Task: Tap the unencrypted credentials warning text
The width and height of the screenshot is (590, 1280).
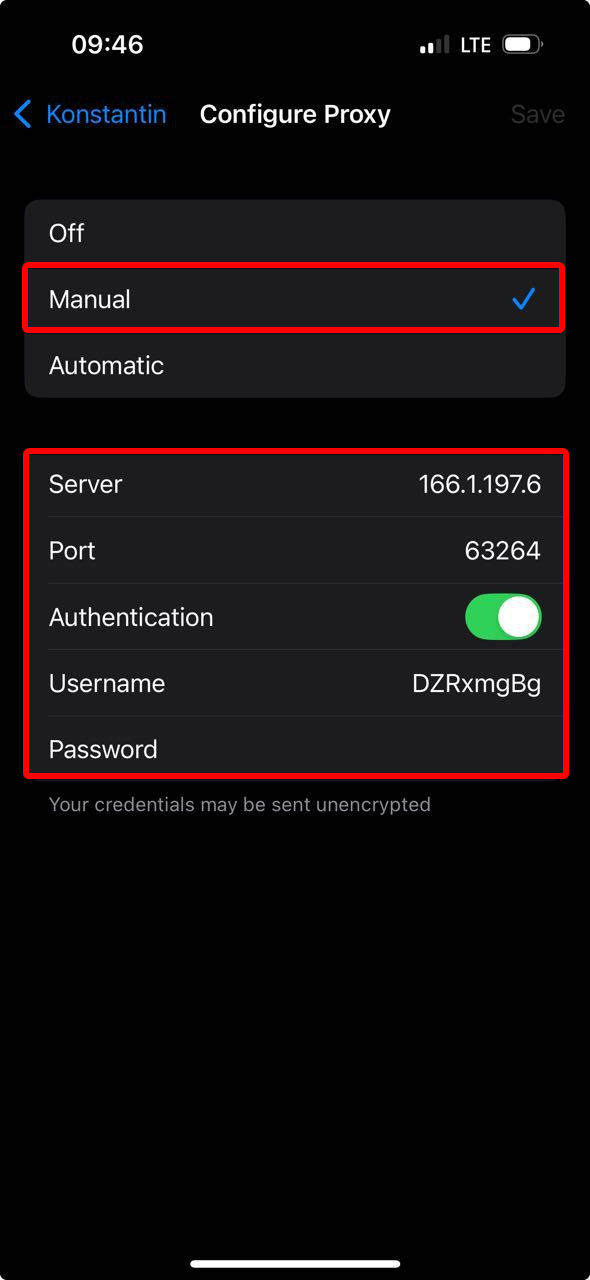Action: click(240, 804)
